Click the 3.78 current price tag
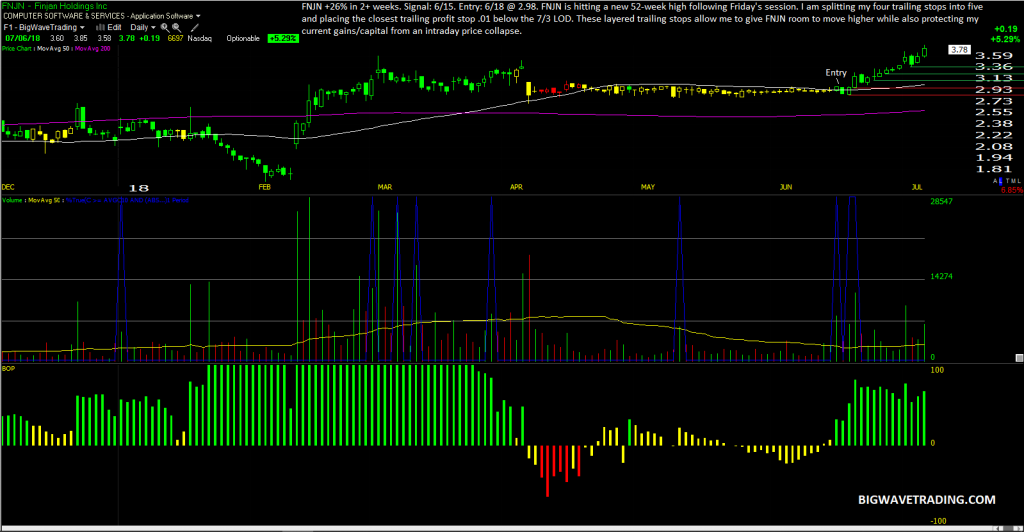 coord(959,50)
